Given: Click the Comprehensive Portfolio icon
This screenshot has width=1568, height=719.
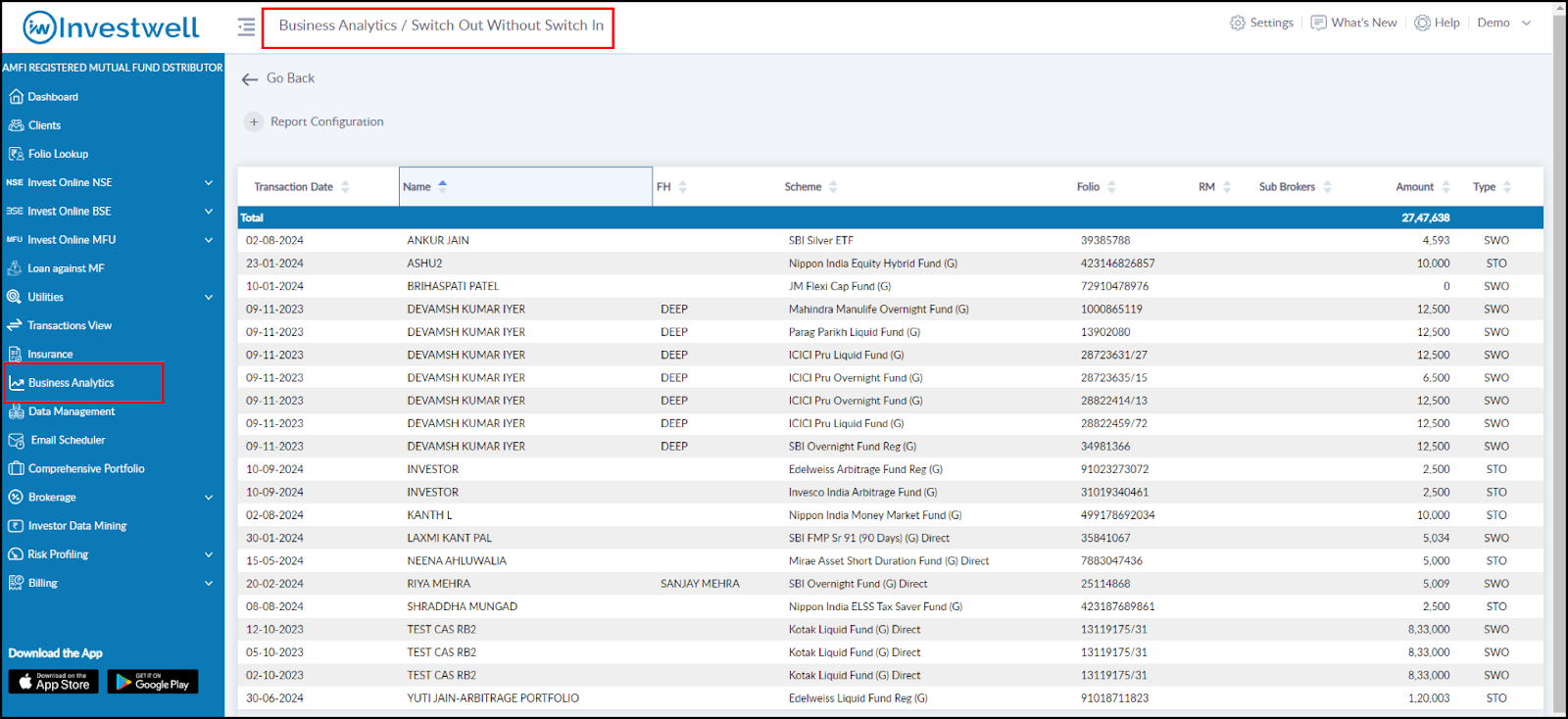Looking at the screenshot, I should [x=16, y=469].
